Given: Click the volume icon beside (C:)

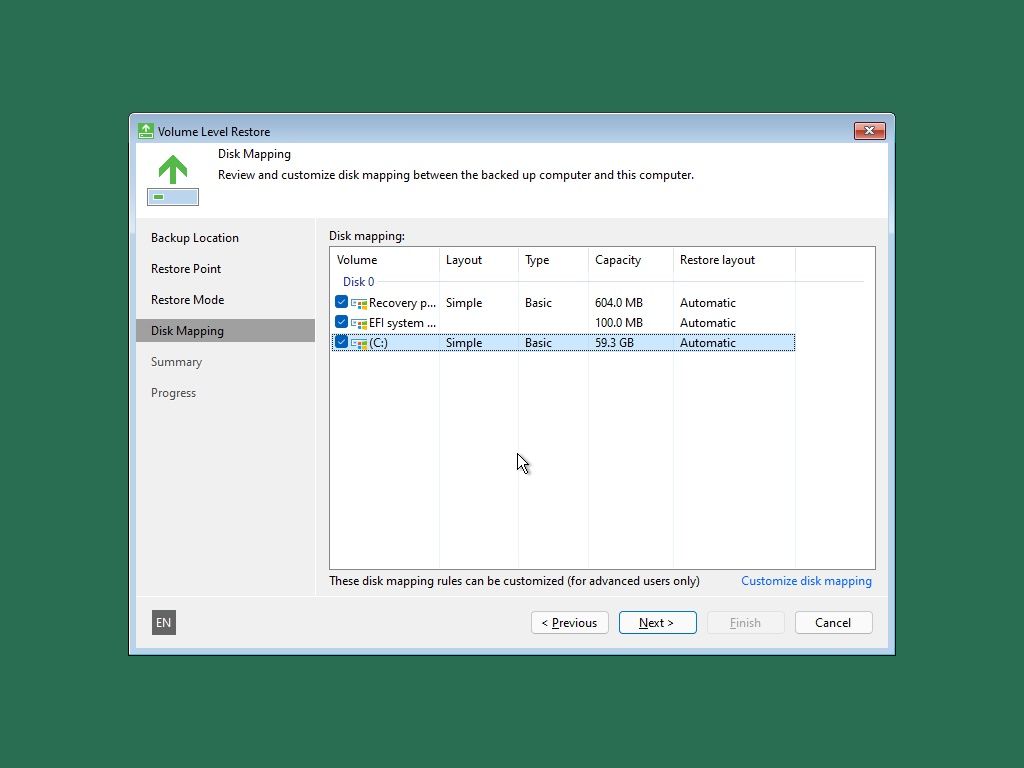Looking at the screenshot, I should coord(358,342).
